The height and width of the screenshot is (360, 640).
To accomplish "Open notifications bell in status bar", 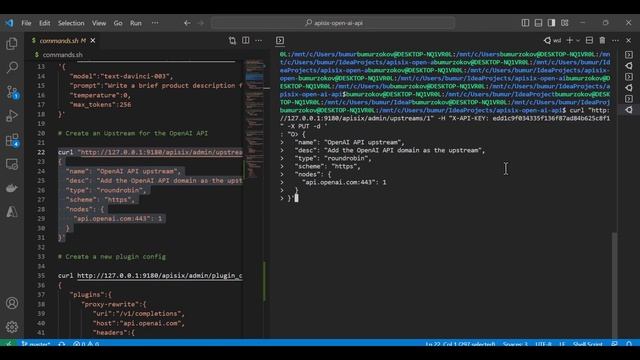I will point(629,344).
